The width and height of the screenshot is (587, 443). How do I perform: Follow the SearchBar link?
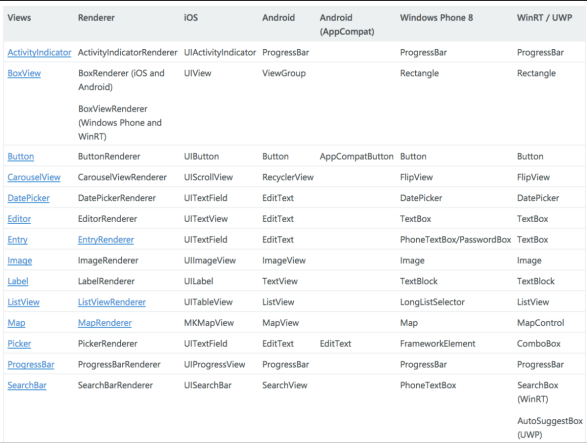point(27,385)
